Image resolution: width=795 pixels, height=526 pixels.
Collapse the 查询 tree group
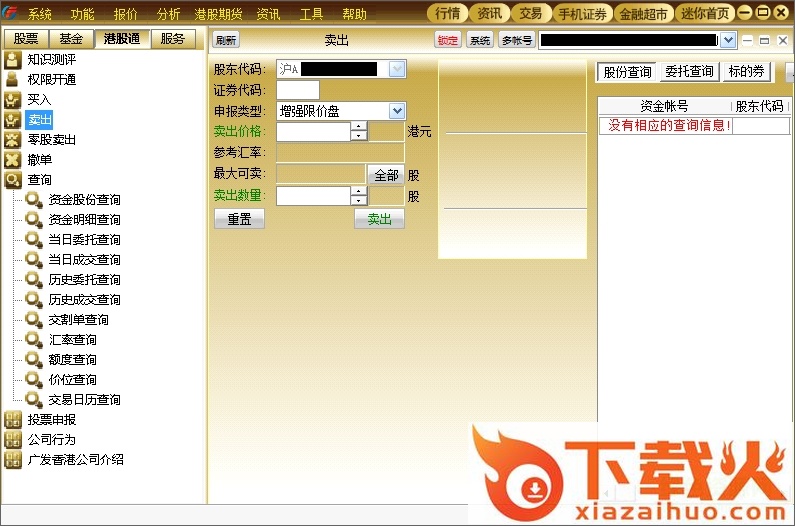click(x=12, y=180)
